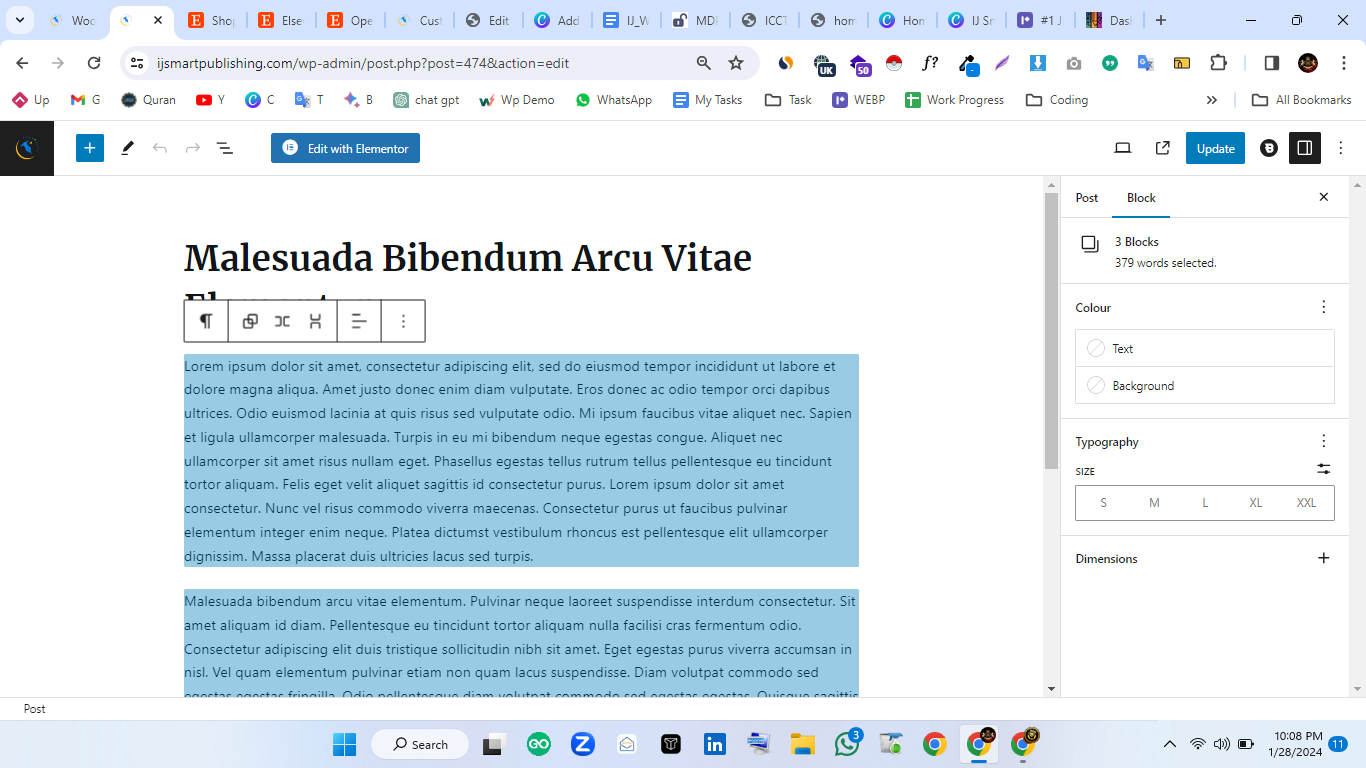
Task: Arrange selected blocks in a stack
Action: [315, 321]
